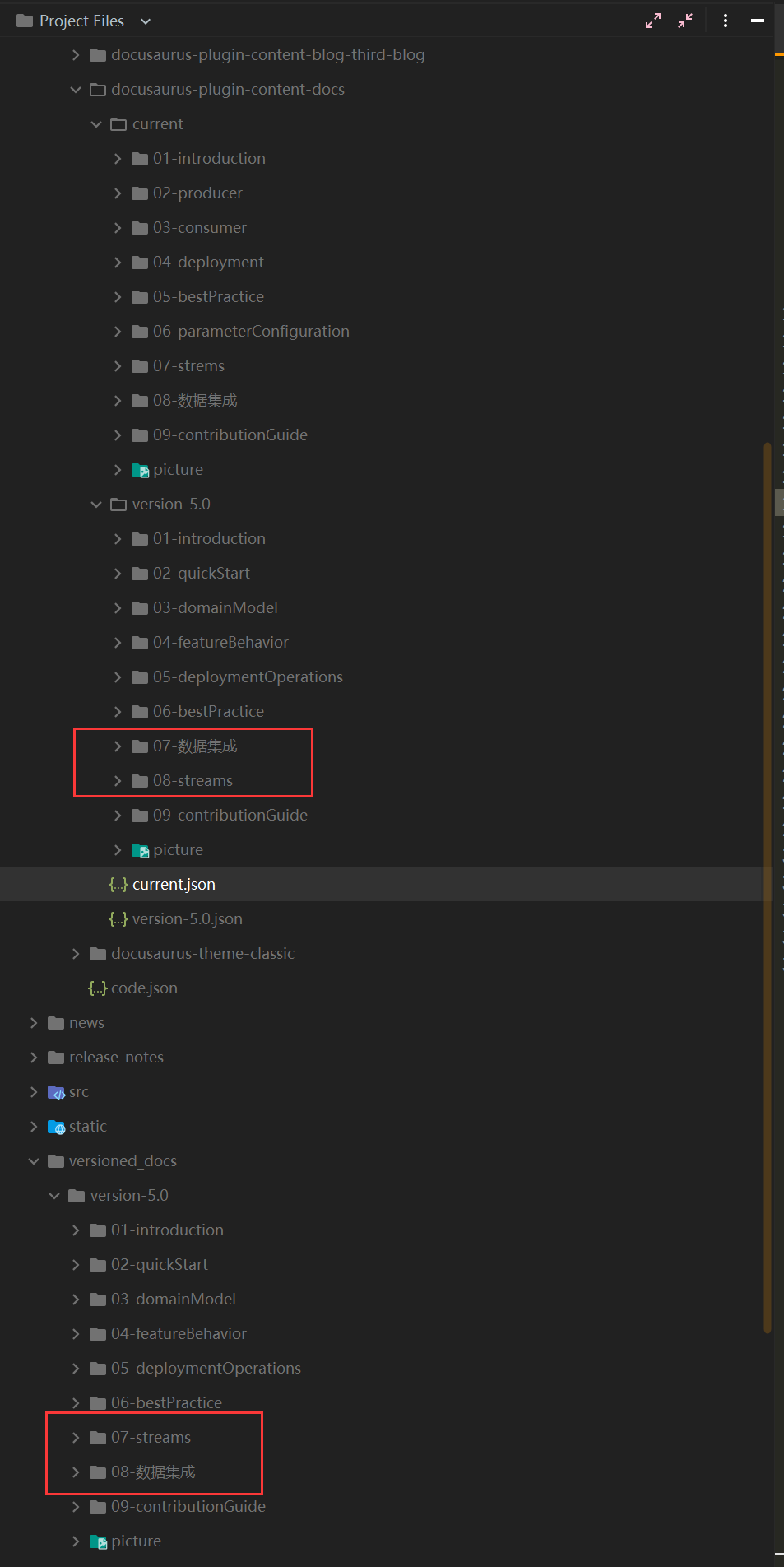Image resolution: width=784 pixels, height=1567 pixels.
Task: Select the version-5.0.json file
Action: [187, 919]
